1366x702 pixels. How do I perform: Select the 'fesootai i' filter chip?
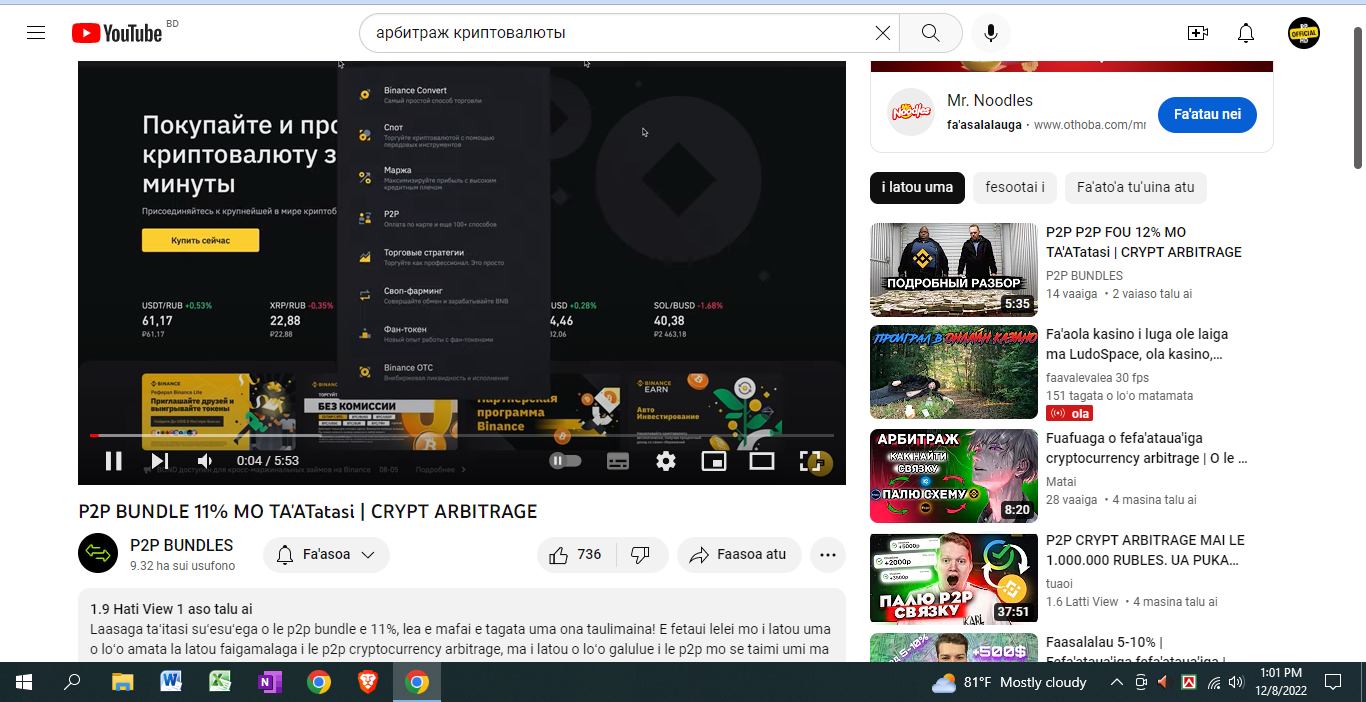1015,188
